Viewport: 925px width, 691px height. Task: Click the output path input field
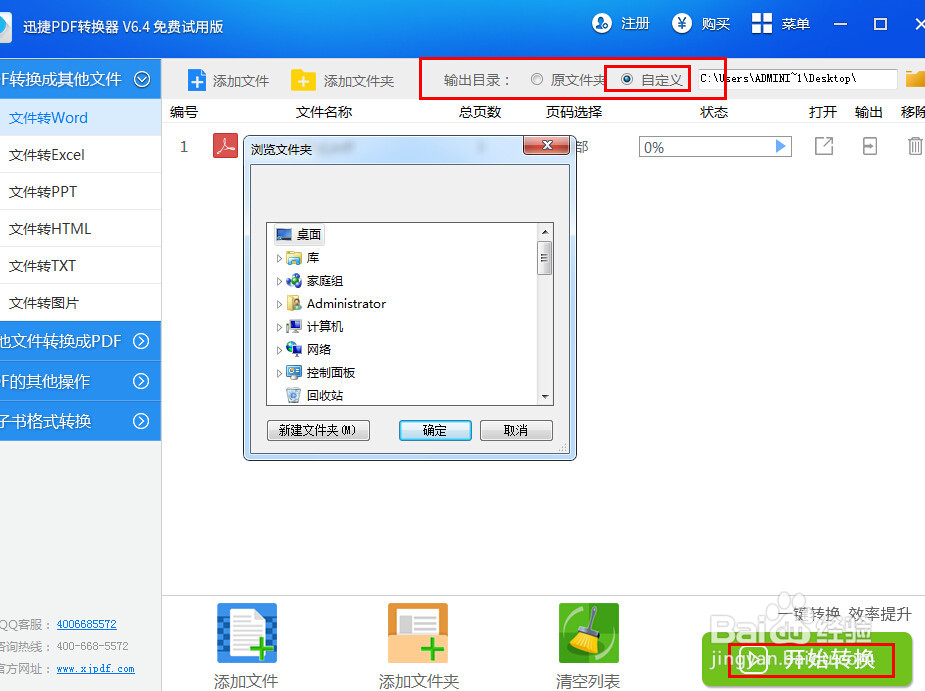pos(797,78)
